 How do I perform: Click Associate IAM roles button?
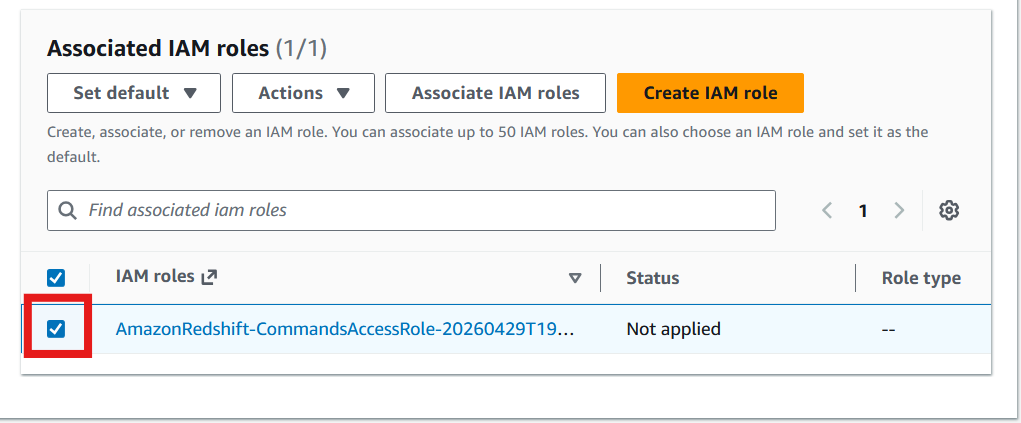click(496, 93)
